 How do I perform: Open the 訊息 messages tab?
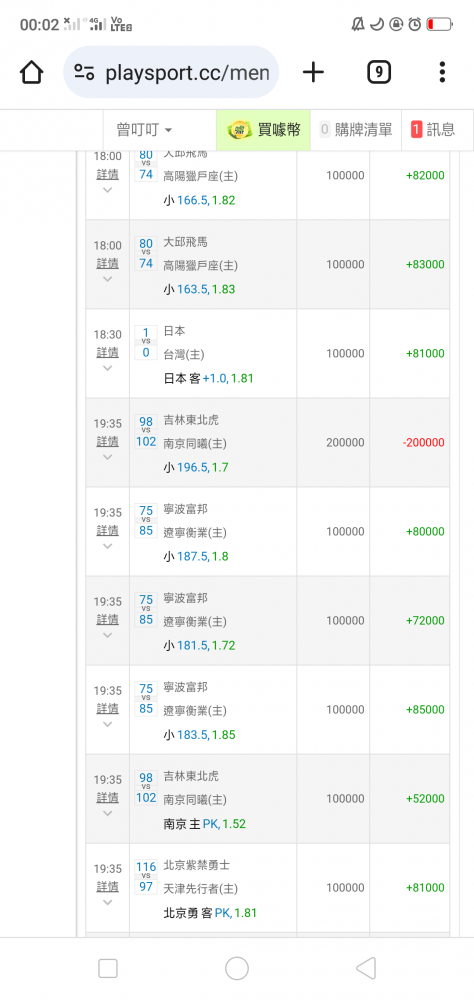click(434, 130)
